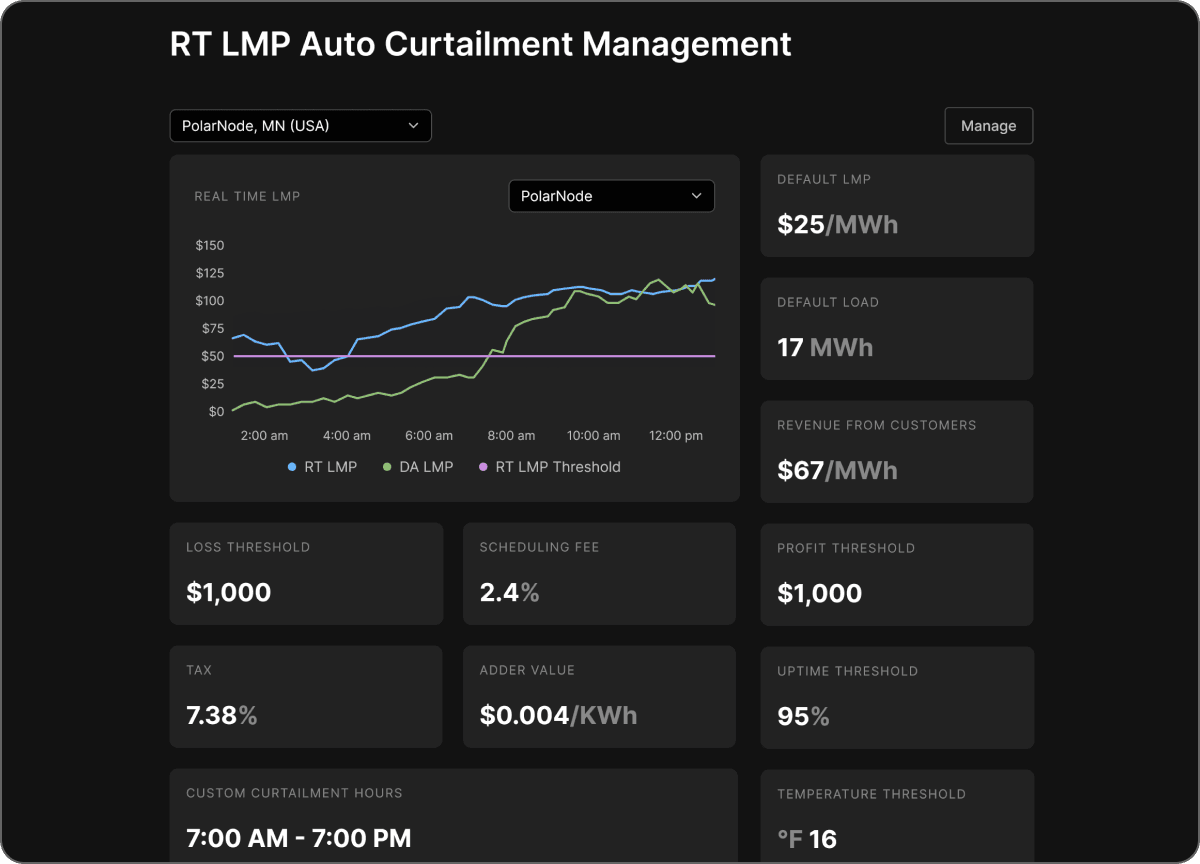This screenshot has height=864, width=1200.
Task: Toggle the RT LMP Threshold line visibility
Action: pos(549,467)
